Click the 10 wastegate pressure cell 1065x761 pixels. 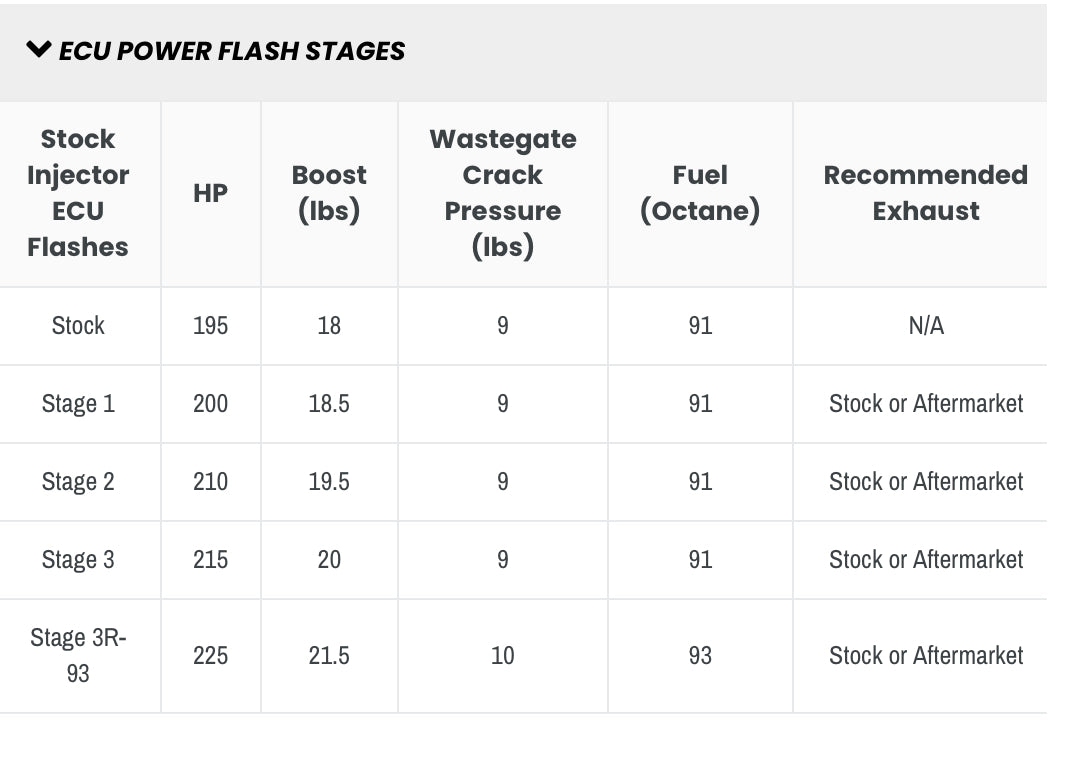tap(502, 656)
